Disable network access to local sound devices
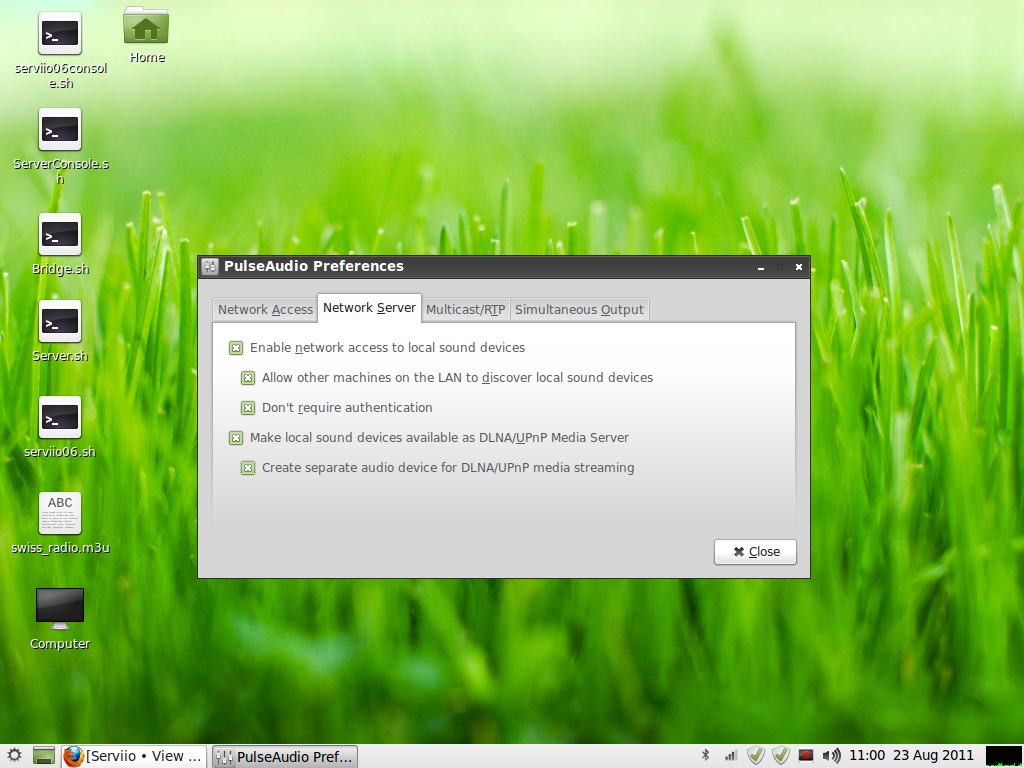 coord(236,348)
